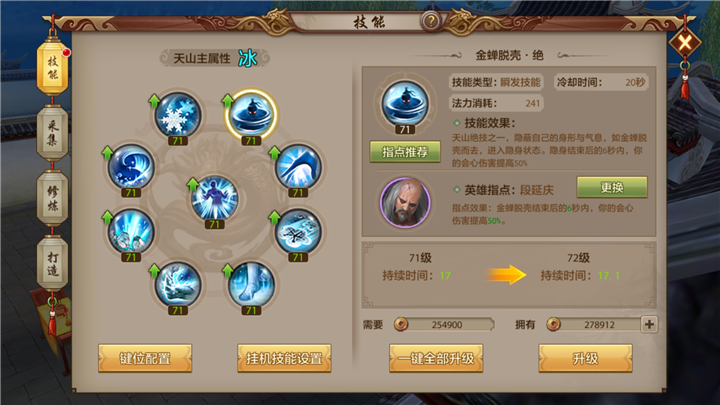
Task: Click the 段延庆 hero portrait
Action: coord(405,202)
